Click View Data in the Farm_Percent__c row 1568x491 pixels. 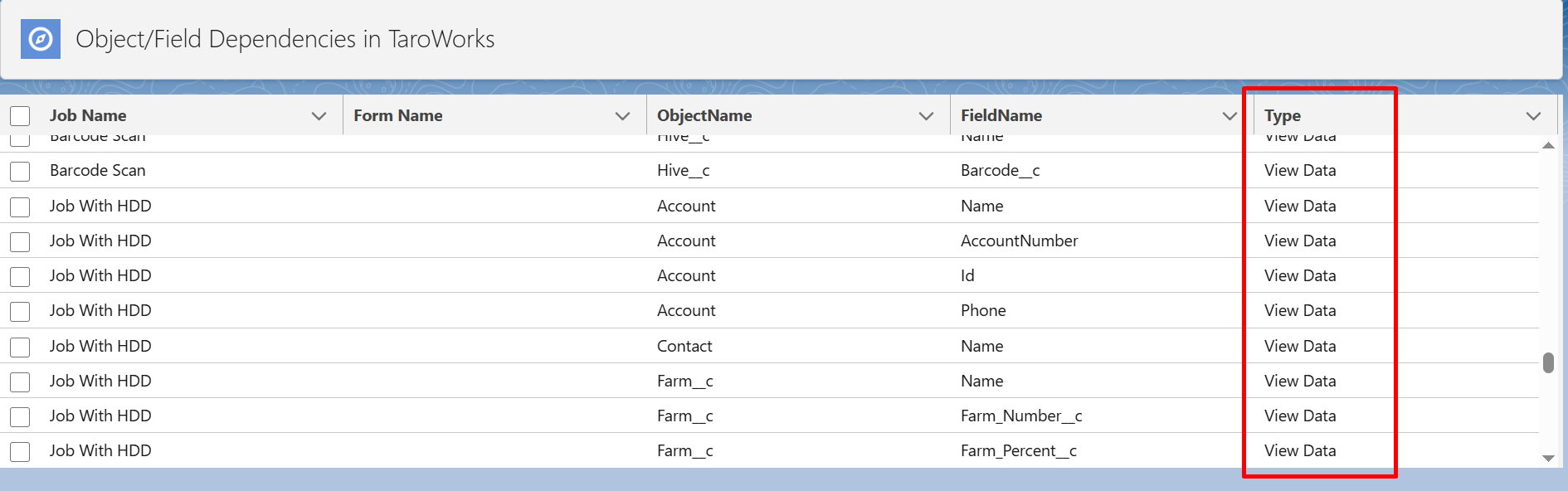[x=1300, y=450]
